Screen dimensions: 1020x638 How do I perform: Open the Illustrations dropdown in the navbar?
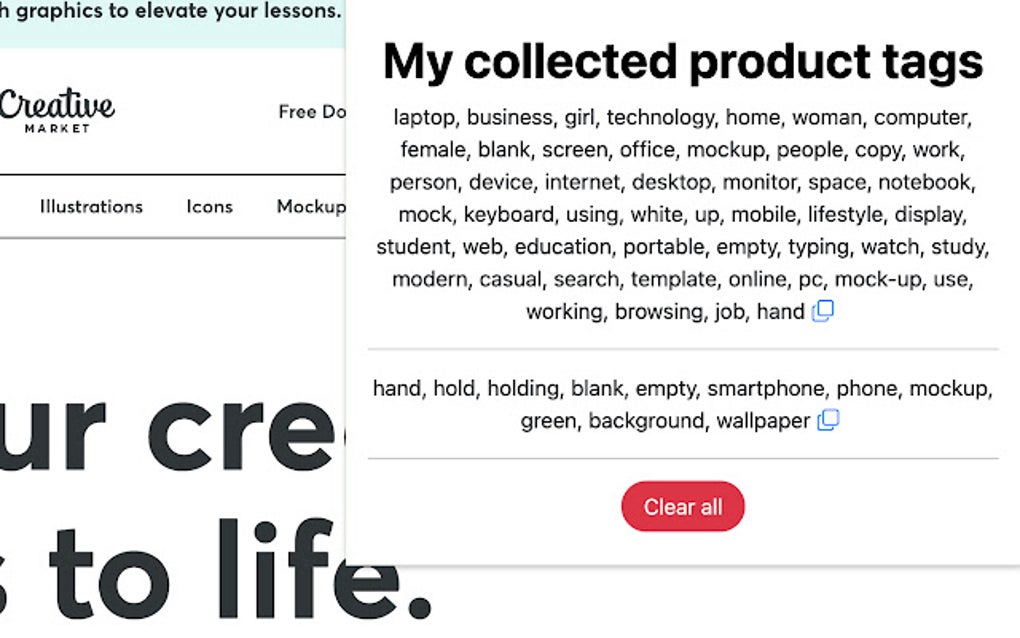90,206
